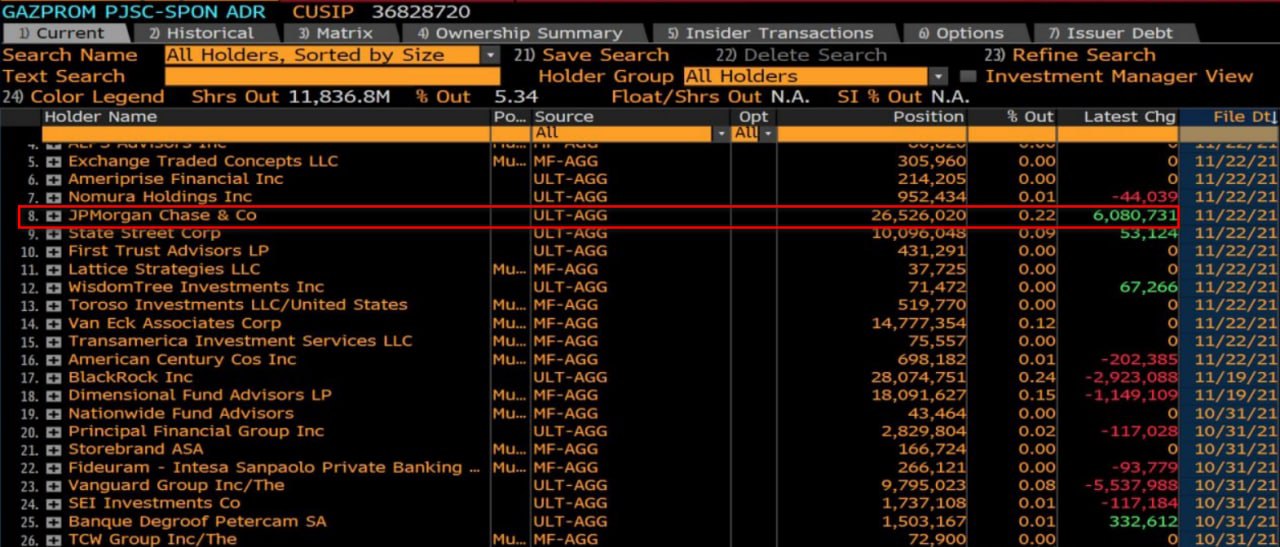Click Refine Search
The height and width of the screenshot is (547, 1280).
tap(1069, 56)
